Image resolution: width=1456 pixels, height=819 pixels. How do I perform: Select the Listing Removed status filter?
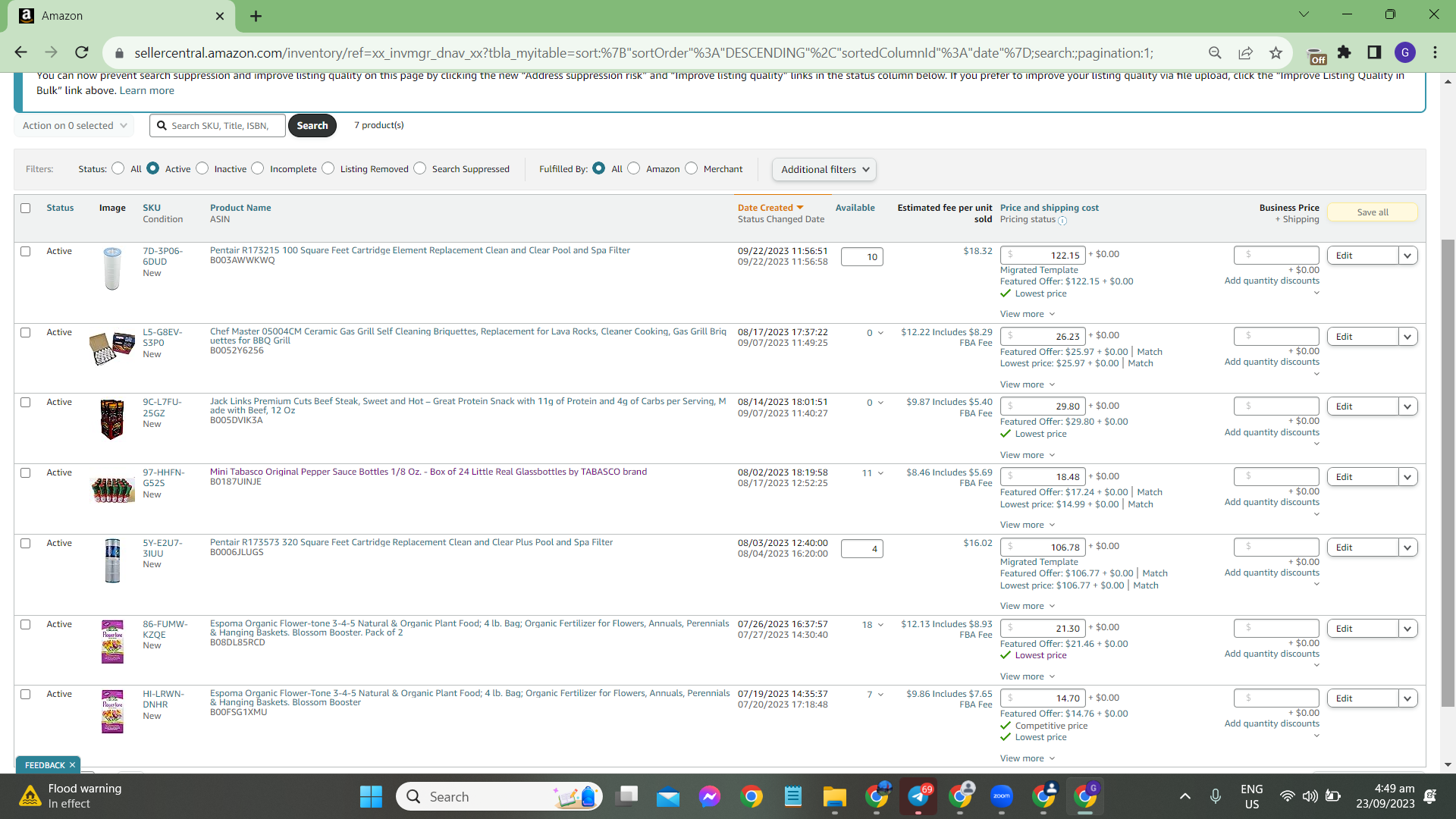[x=328, y=168]
